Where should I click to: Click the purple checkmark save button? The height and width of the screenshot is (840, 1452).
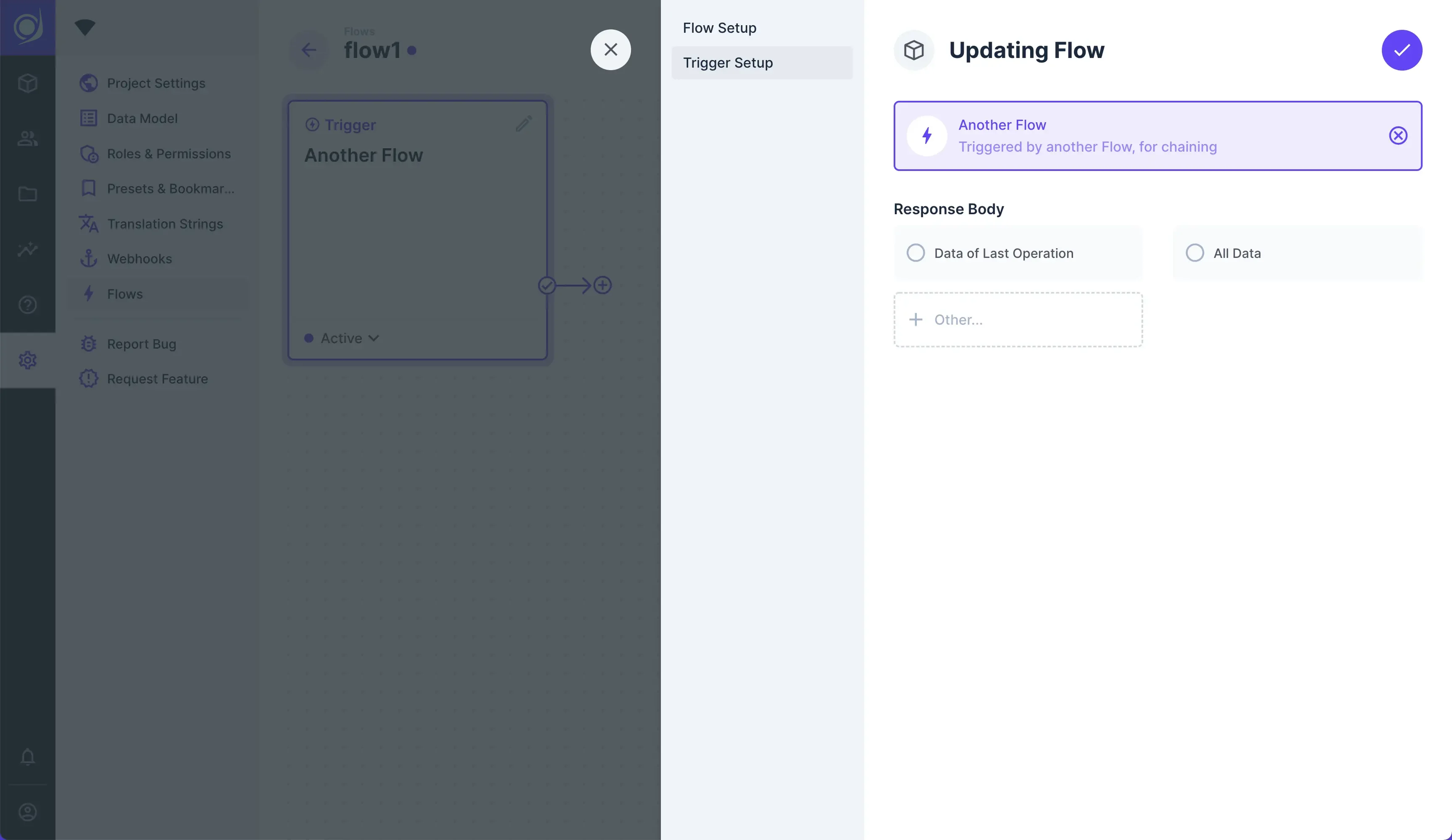[x=1401, y=50]
